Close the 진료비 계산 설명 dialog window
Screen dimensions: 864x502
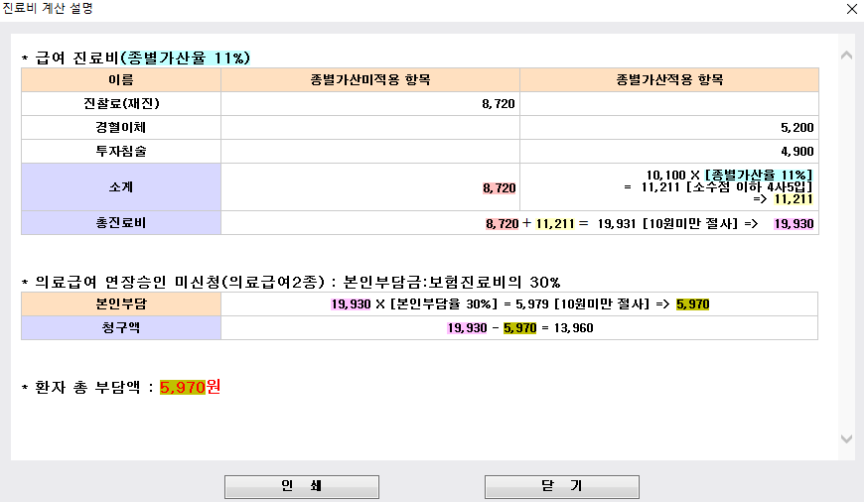(851, 9)
